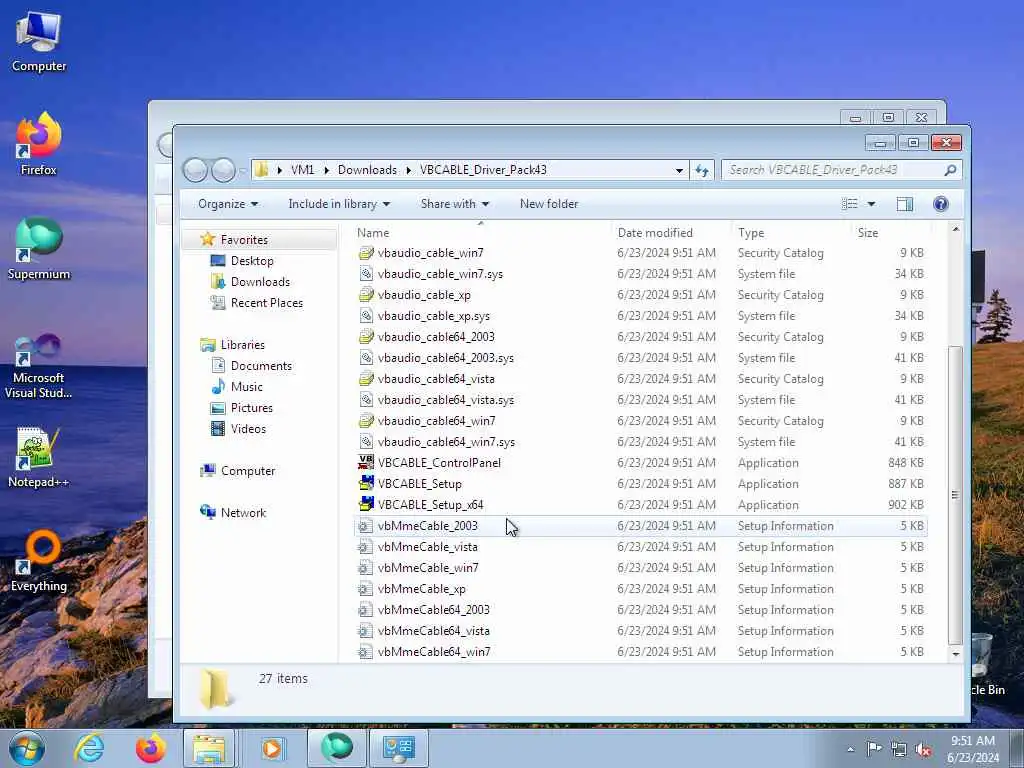Go to the Downloads breadcrumb segment
1024x768 pixels.
367,170
